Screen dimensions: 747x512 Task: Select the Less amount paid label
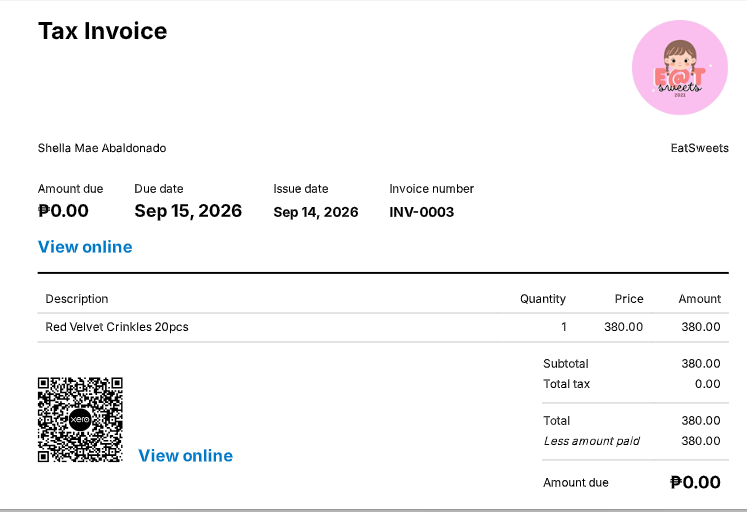592,441
